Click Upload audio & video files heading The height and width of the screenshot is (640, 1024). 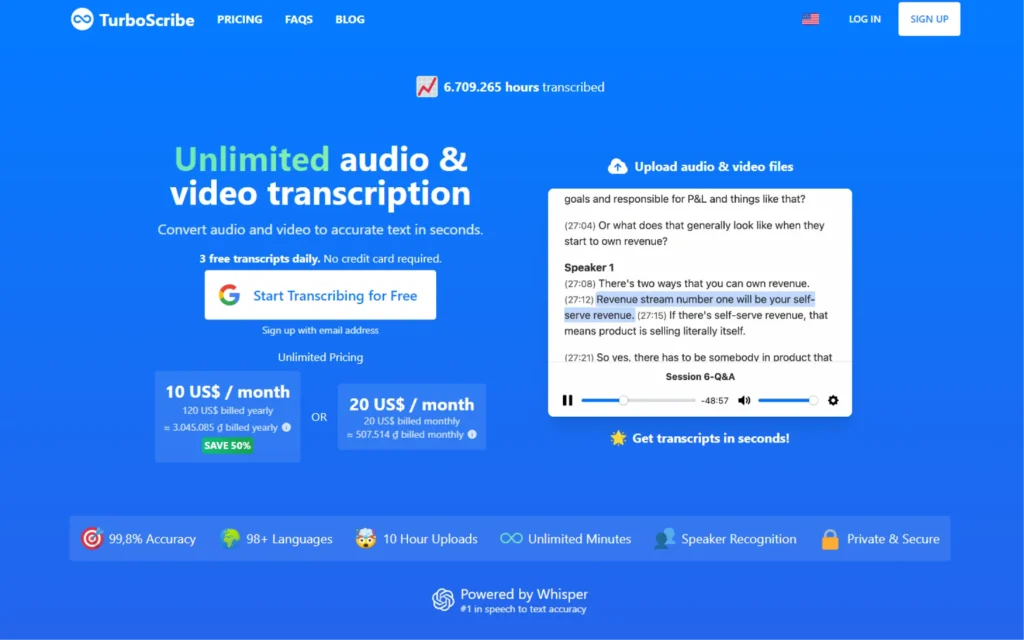click(x=714, y=167)
